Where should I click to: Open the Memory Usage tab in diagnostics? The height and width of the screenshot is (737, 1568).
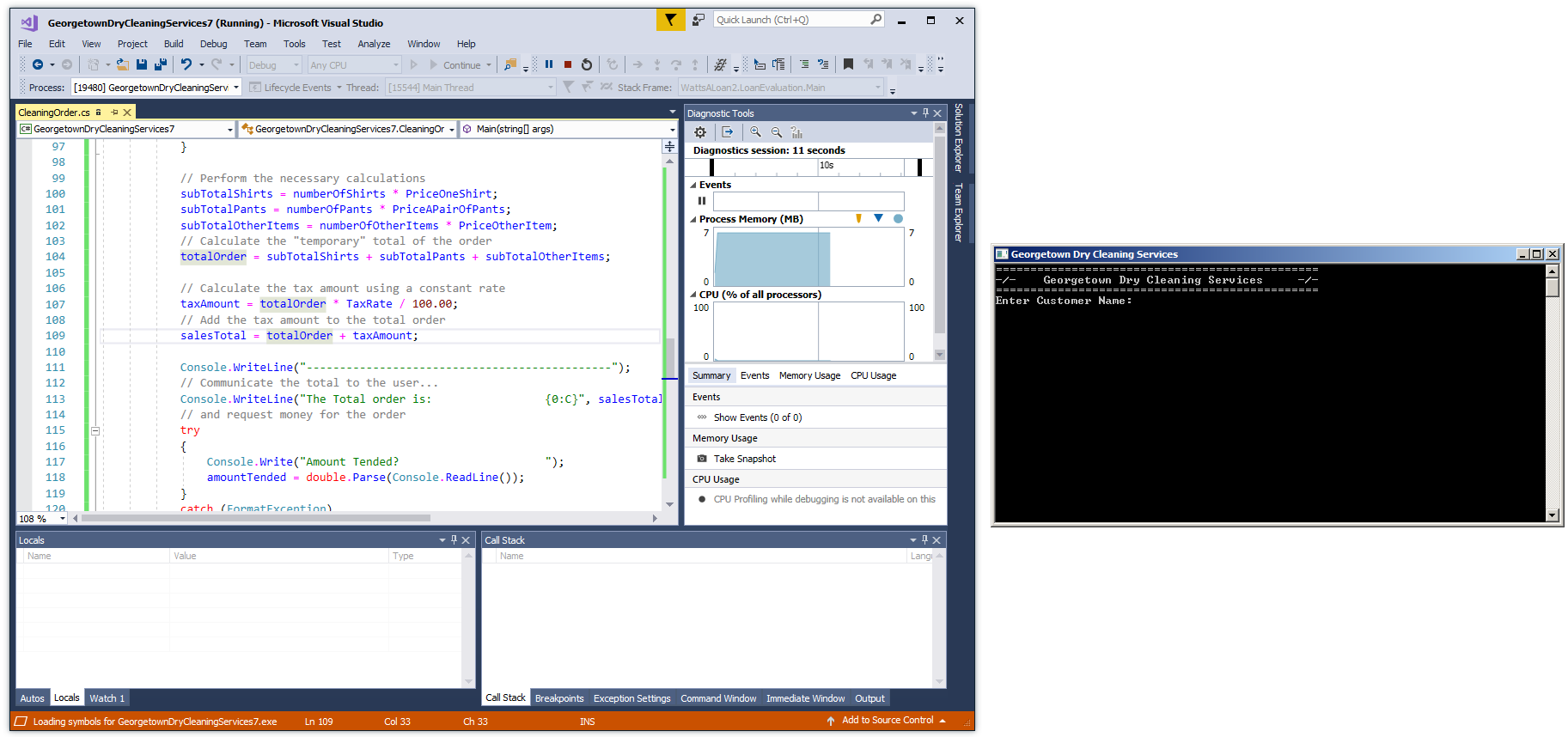(809, 375)
